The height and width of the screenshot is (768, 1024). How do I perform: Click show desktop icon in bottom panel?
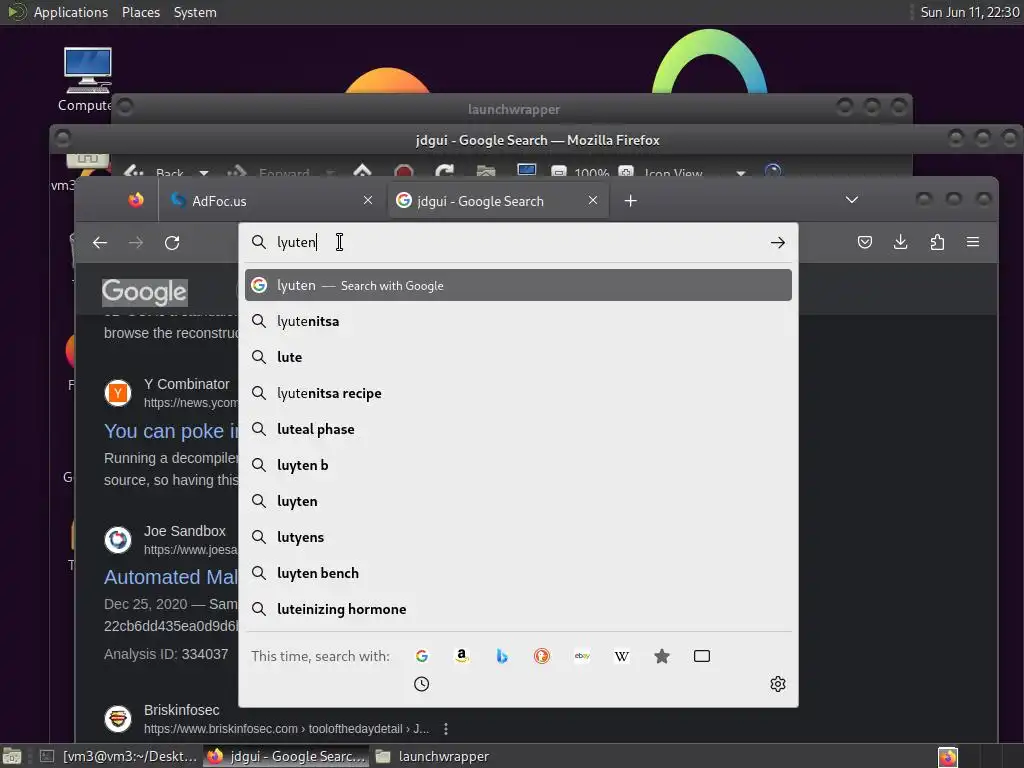(x=12, y=756)
